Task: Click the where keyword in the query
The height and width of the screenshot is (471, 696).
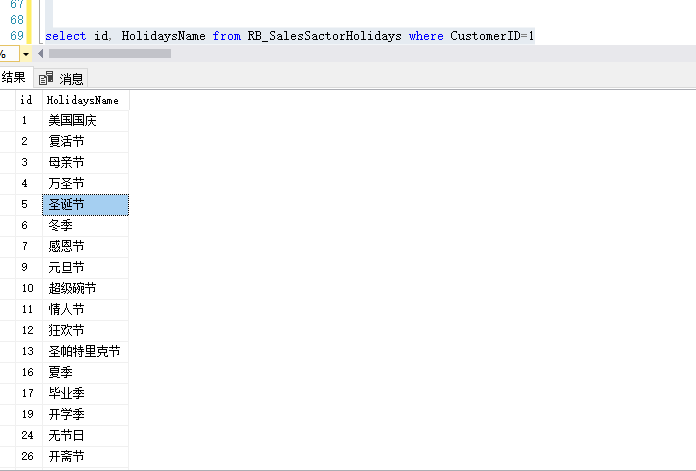Action: [426, 36]
